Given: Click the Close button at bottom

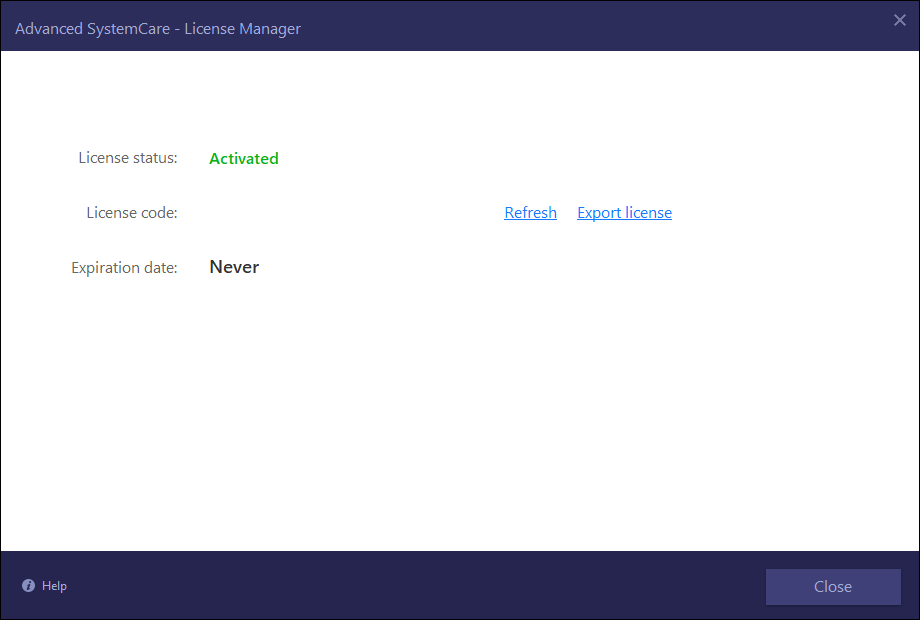Looking at the screenshot, I should 833,587.
